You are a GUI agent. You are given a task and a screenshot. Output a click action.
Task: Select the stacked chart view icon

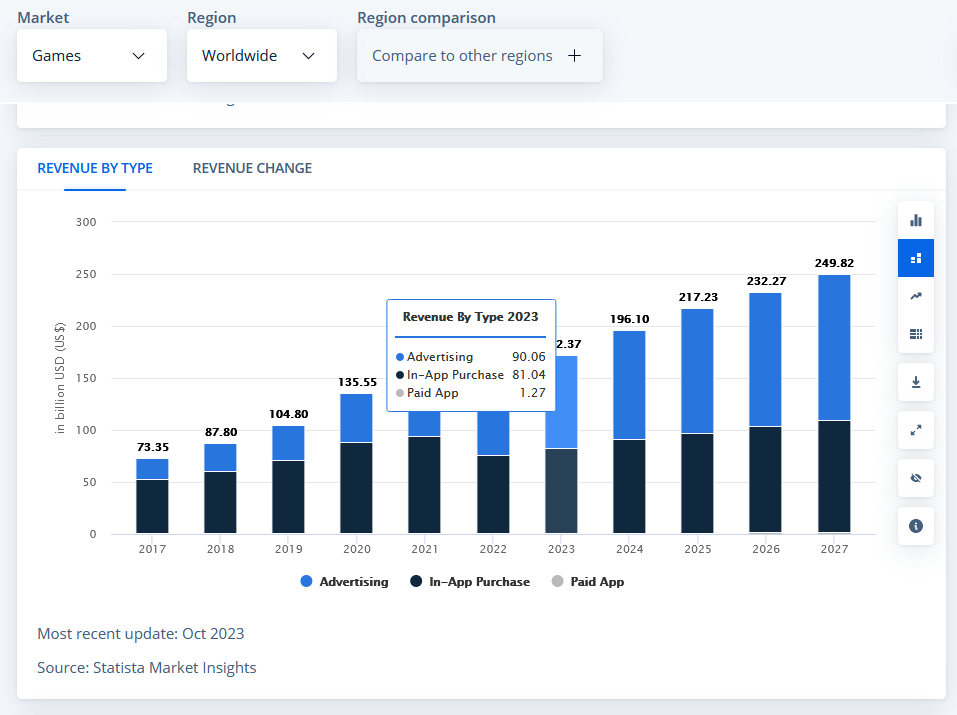coord(915,258)
